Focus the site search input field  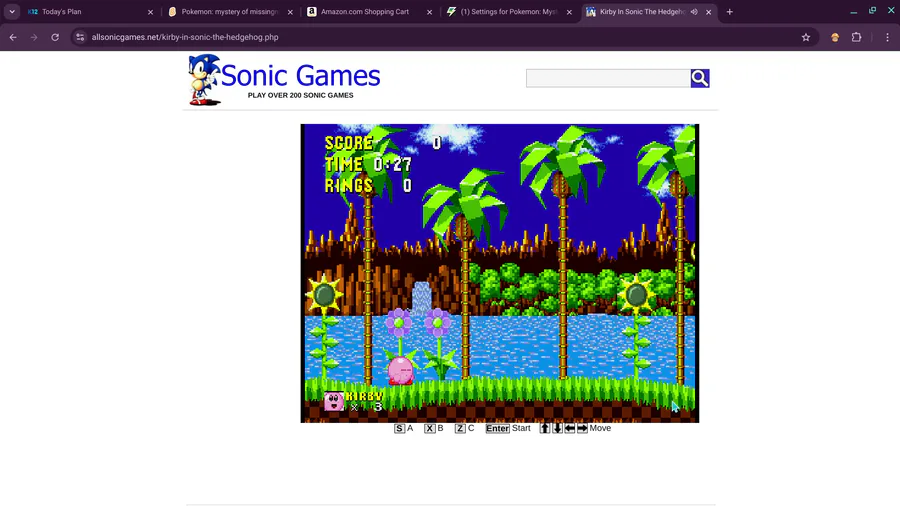click(x=608, y=78)
